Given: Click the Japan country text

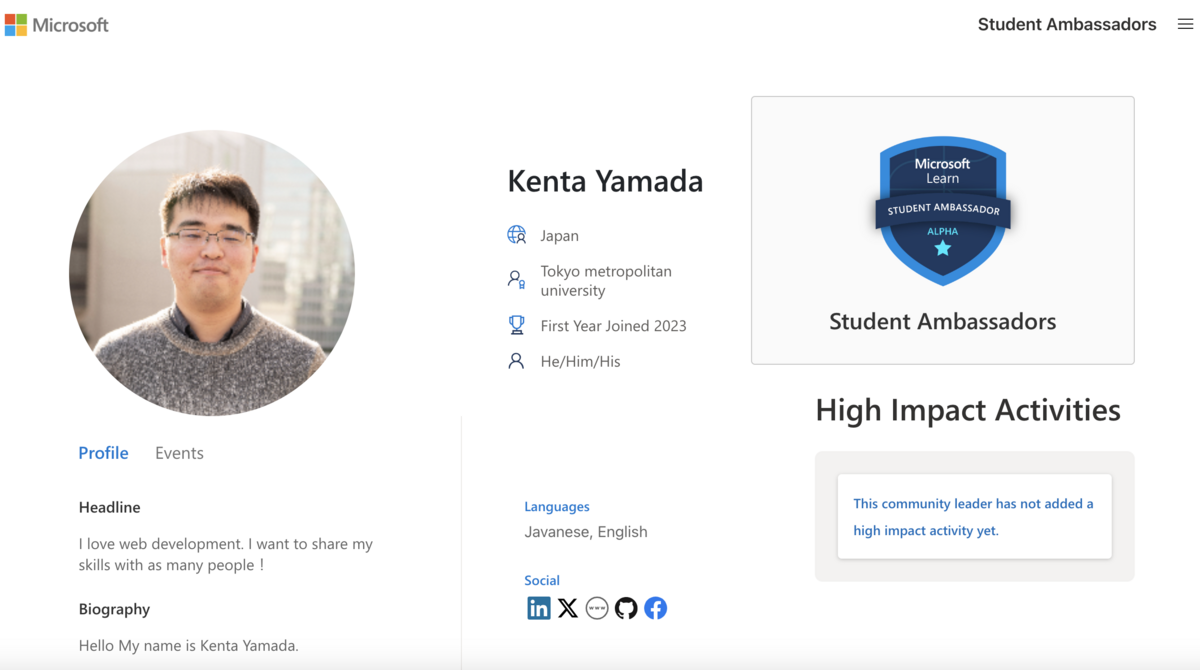Looking at the screenshot, I should (559, 236).
